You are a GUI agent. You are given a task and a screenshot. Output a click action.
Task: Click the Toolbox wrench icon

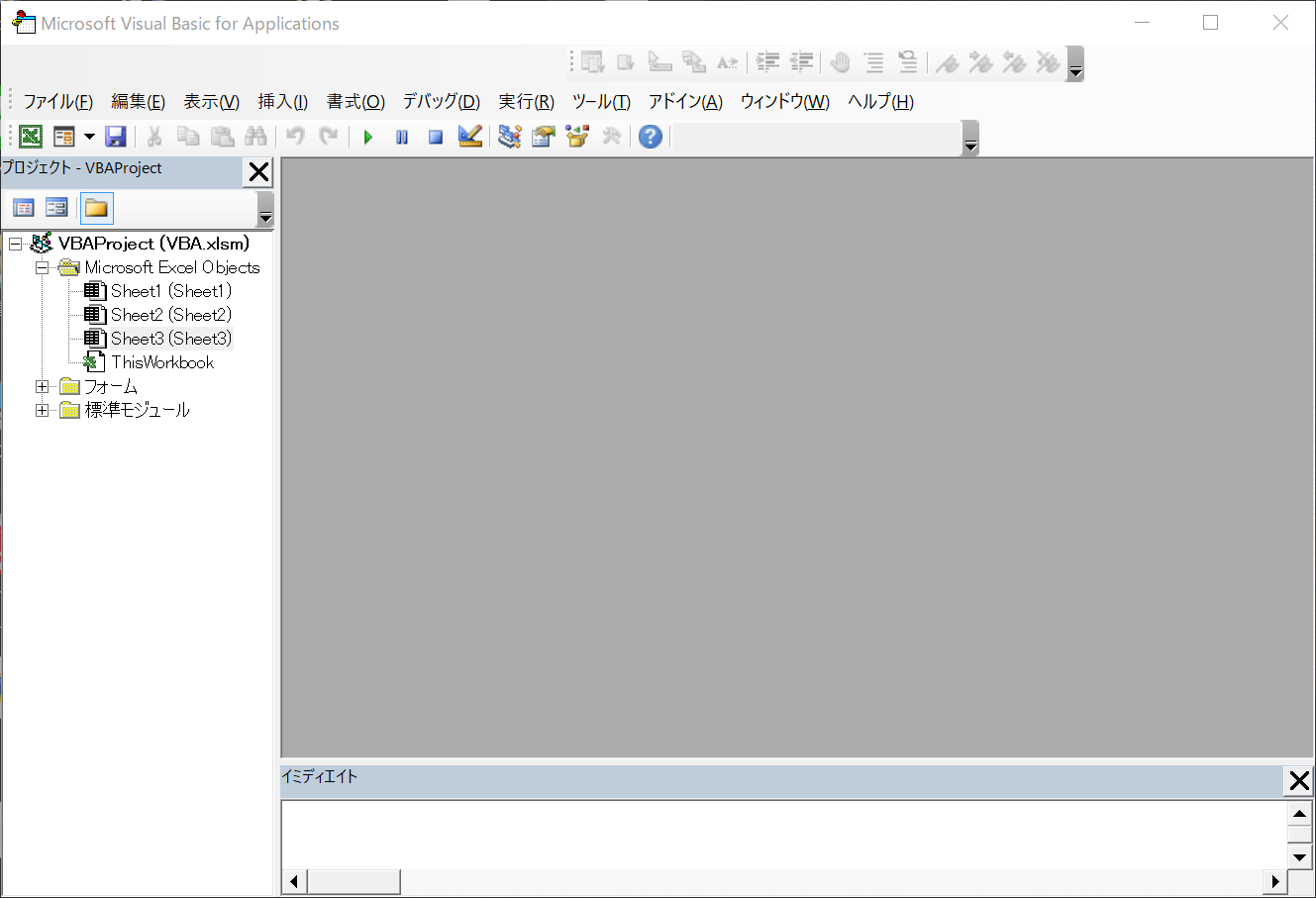(x=612, y=137)
